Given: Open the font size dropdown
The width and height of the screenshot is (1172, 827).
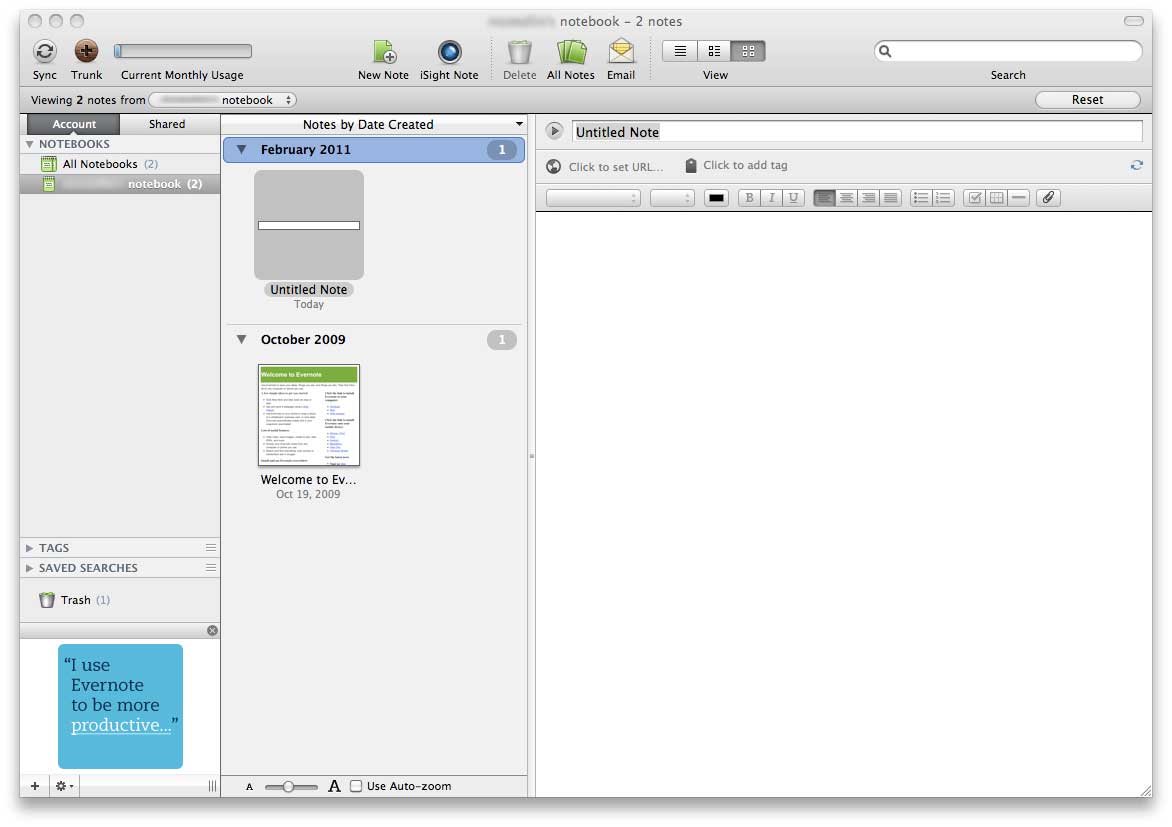Looking at the screenshot, I should click(672, 198).
